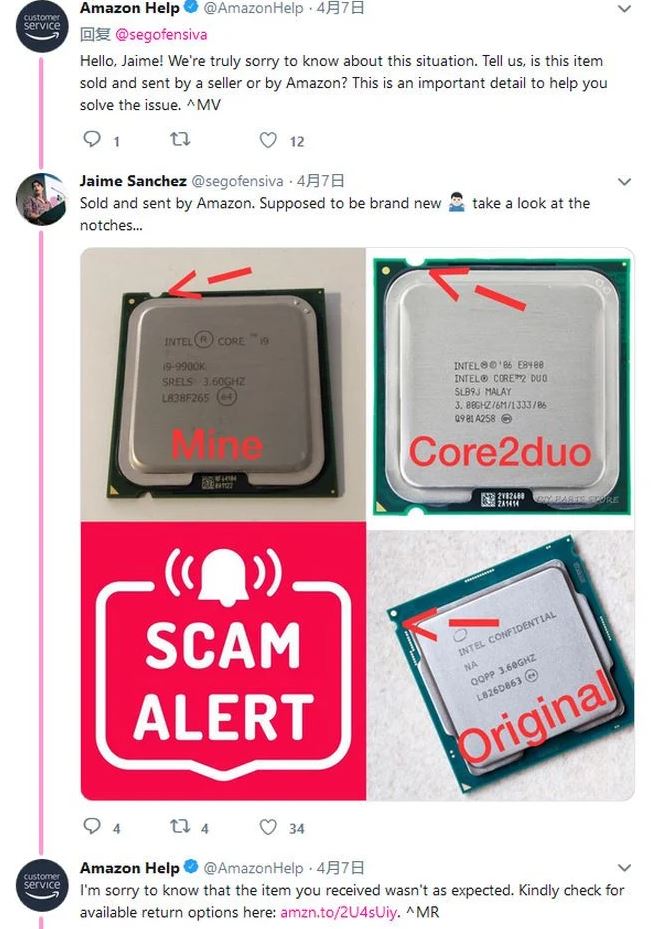View the Scam Alert image

(x=223, y=661)
